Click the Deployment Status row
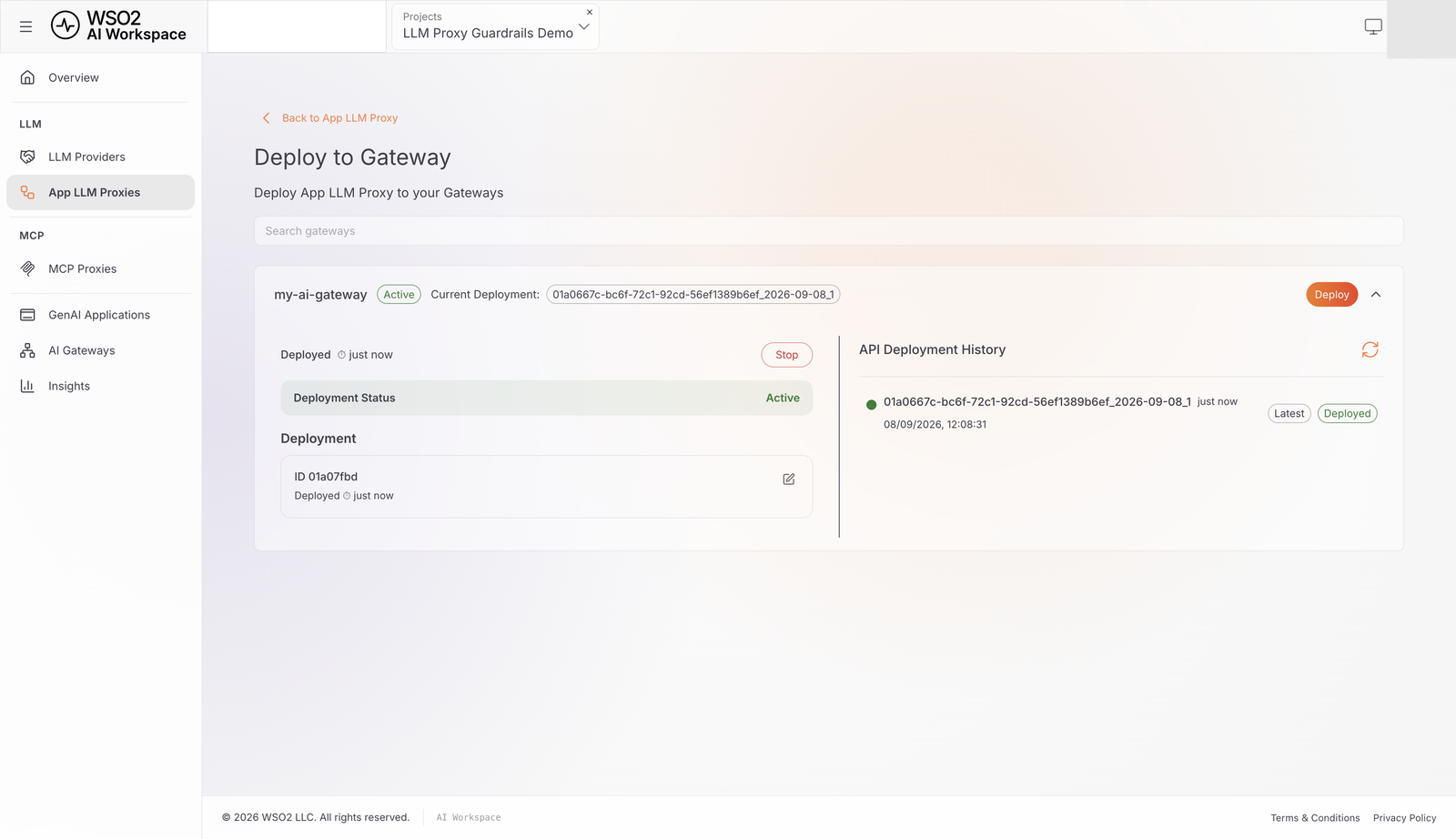 point(546,398)
